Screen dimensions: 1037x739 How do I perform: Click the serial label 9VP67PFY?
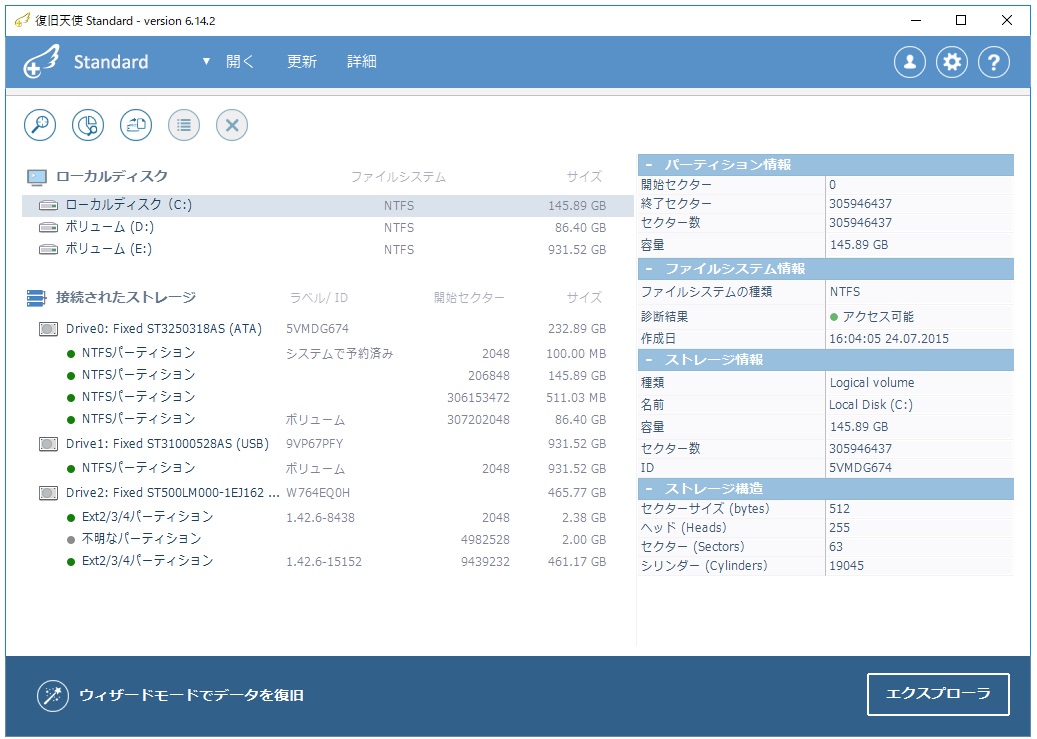click(x=315, y=444)
